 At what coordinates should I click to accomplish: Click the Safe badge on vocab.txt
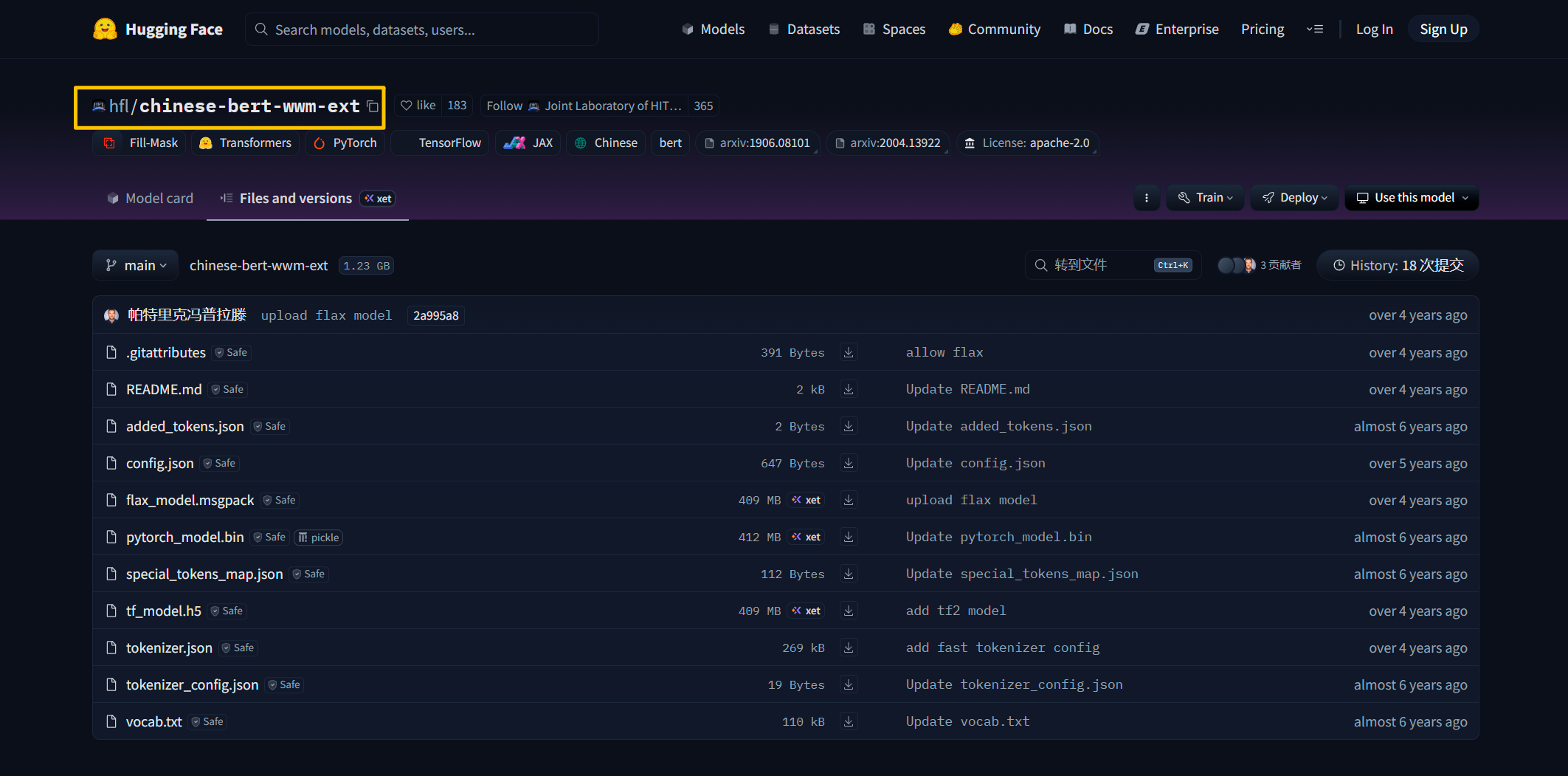[x=207, y=721]
